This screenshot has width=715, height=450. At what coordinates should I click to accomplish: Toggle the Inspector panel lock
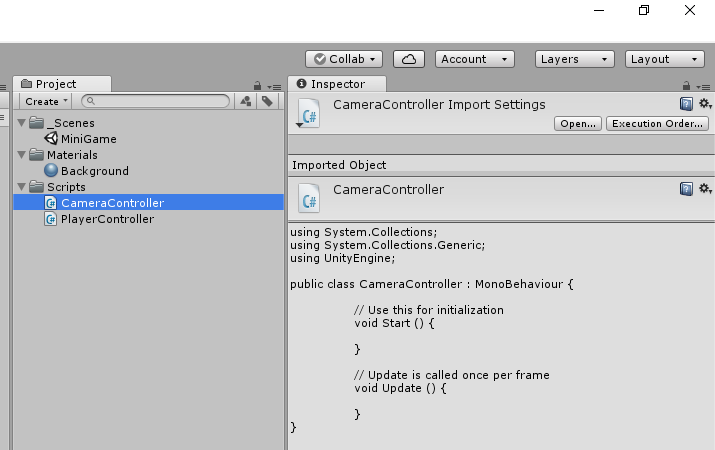coord(686,86)
